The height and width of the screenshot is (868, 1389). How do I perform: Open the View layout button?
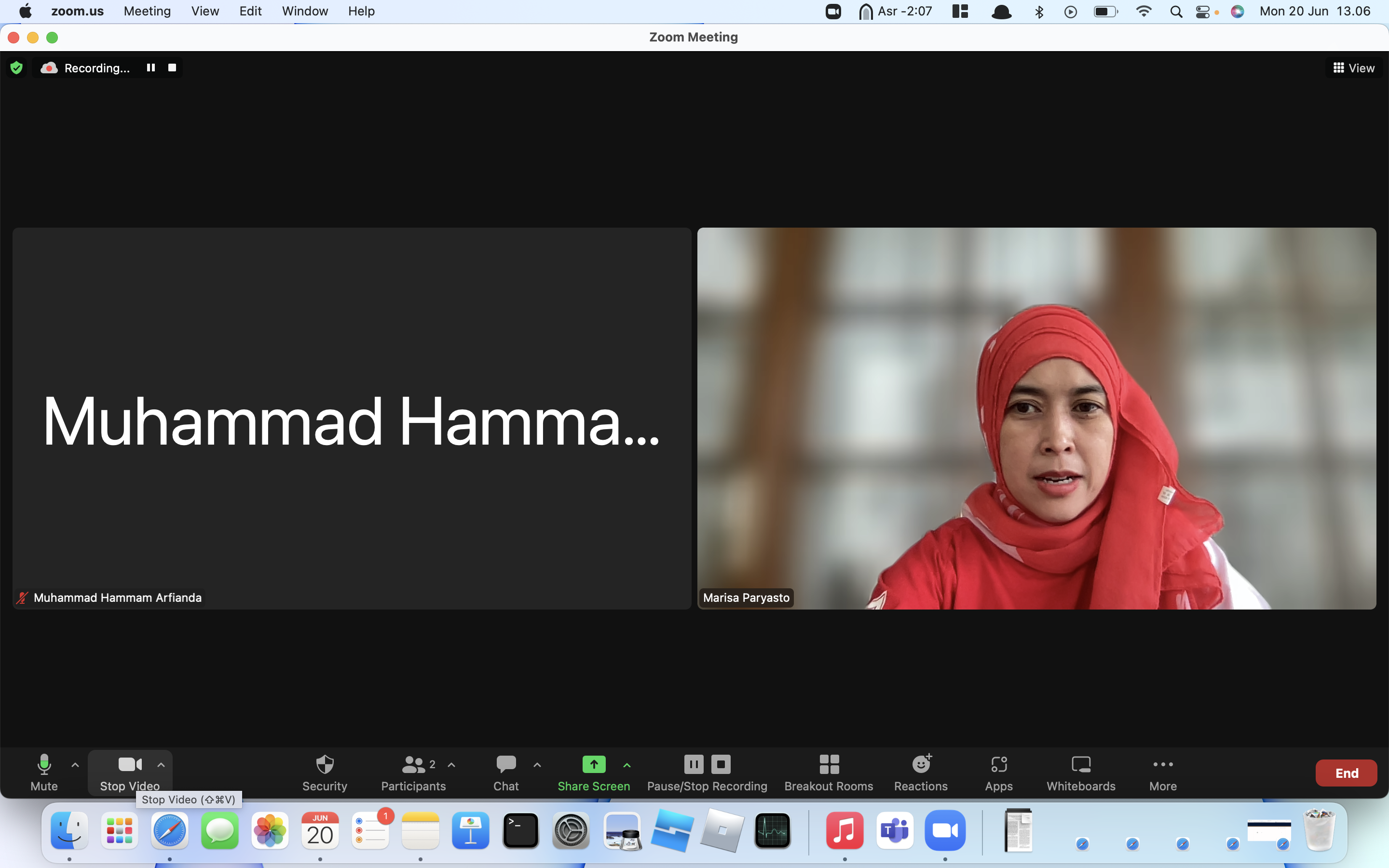pyautogui.click(x=1353, y=68)
